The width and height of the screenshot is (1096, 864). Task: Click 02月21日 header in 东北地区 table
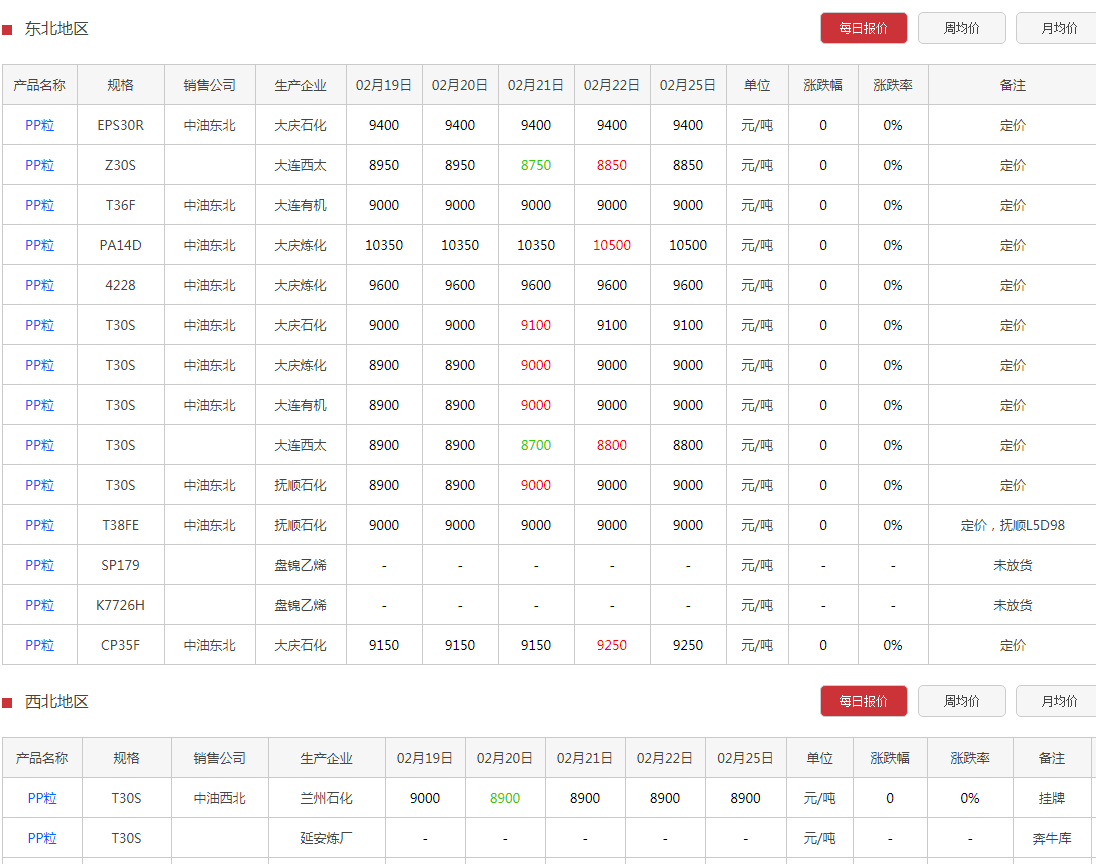tap(536, 85)
